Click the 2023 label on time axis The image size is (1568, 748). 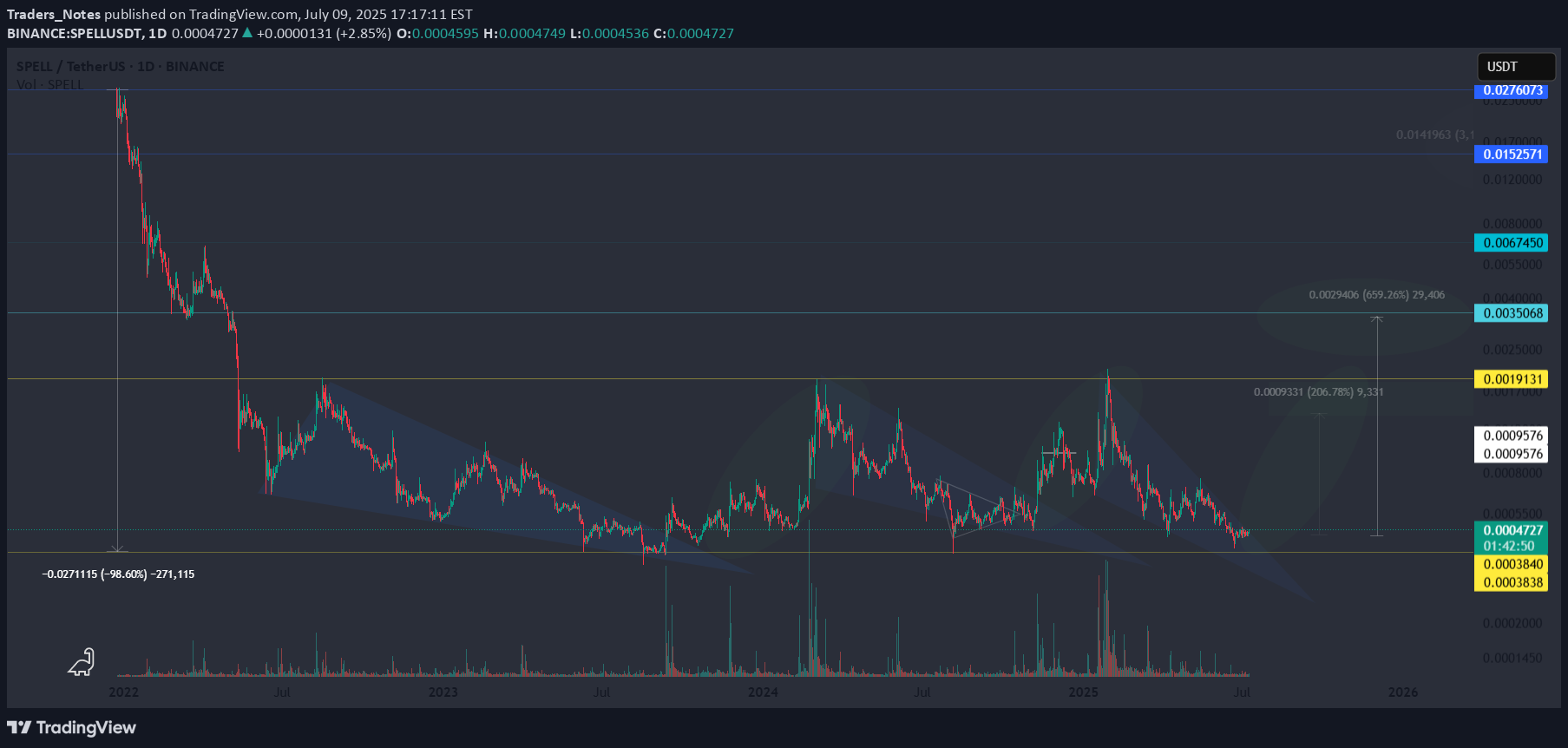coord(443,692)
